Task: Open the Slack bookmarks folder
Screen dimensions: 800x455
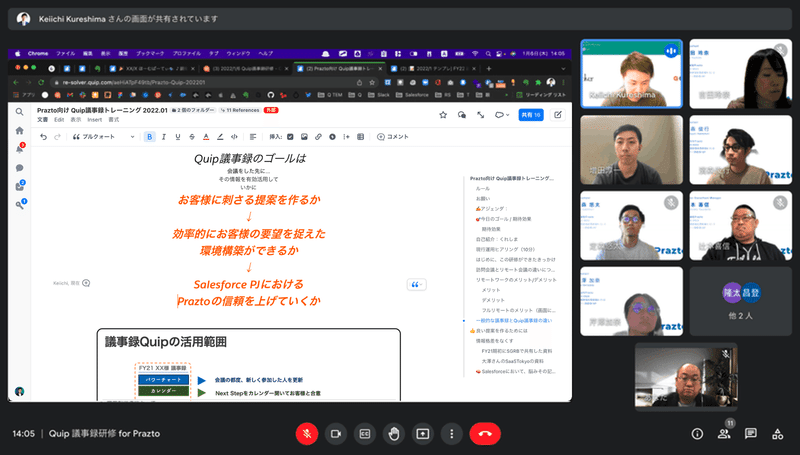Action: [379, 95]
